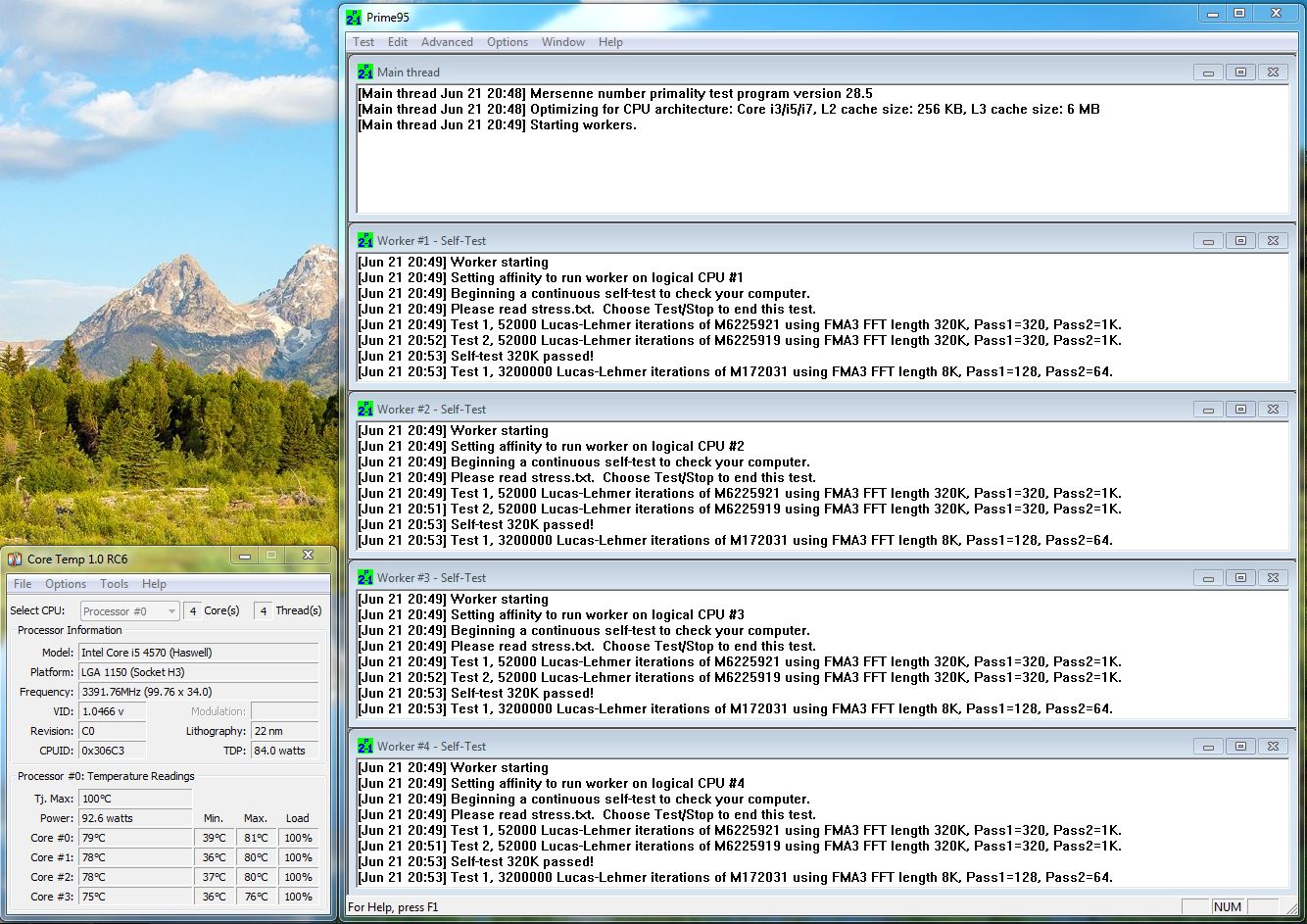The height and width of the screenshot is (924, 1307).
Task: Open Core Temp Help menu
Action: click(x=155, y=584)
